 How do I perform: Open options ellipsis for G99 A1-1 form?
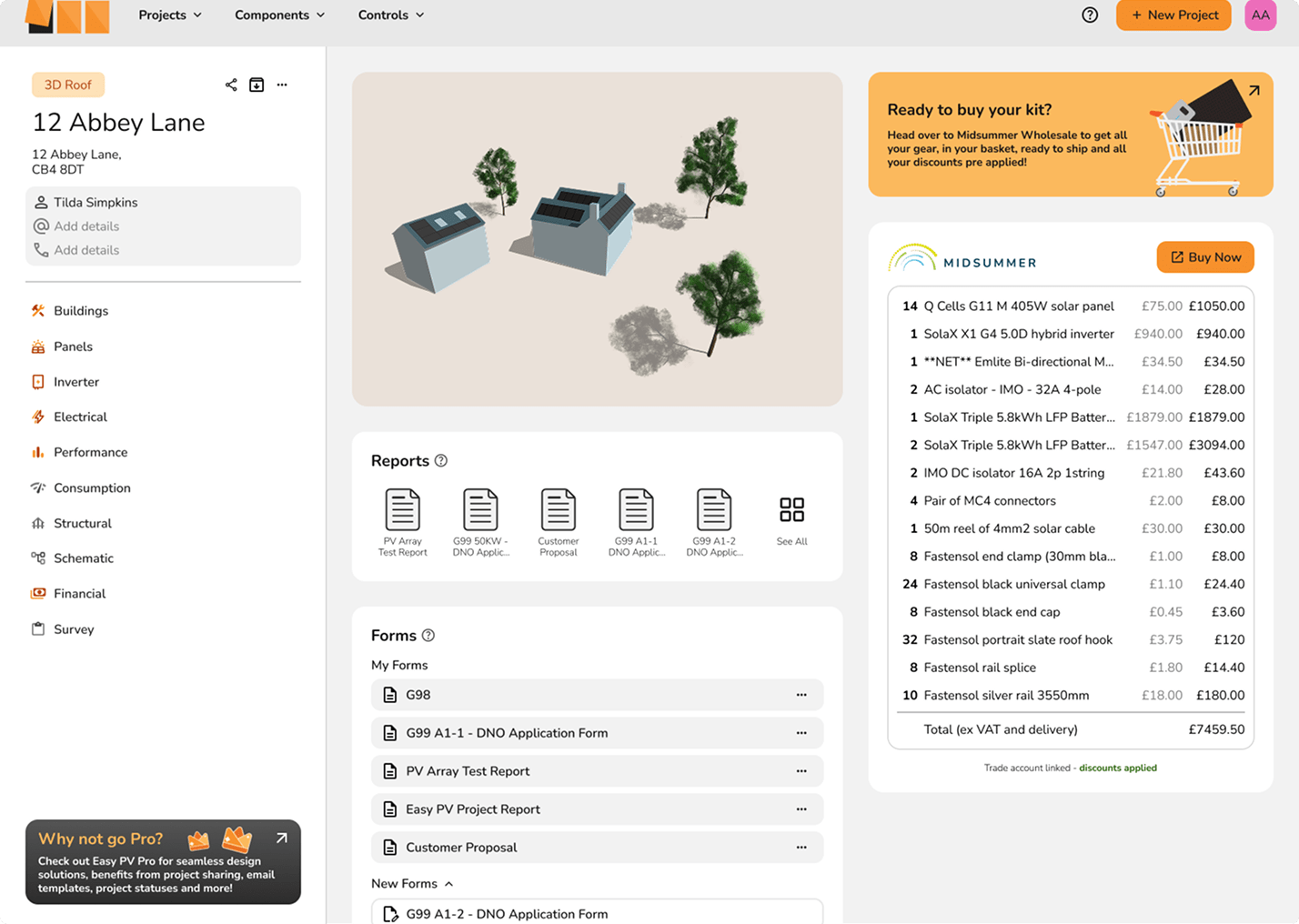point(801,733)
